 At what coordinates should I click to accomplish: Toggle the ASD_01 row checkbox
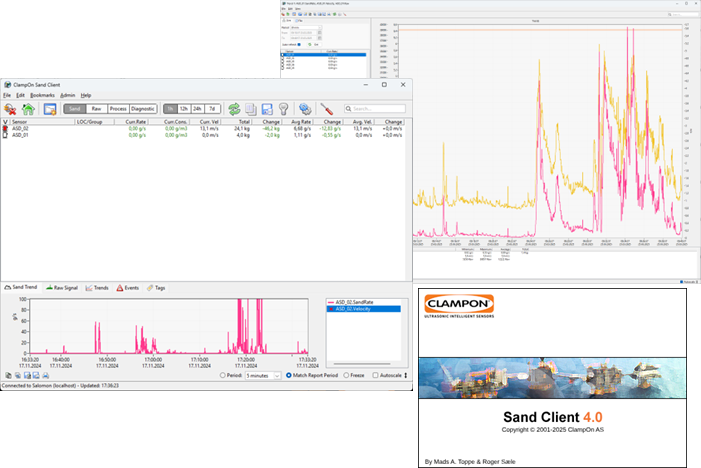point(5,135)
